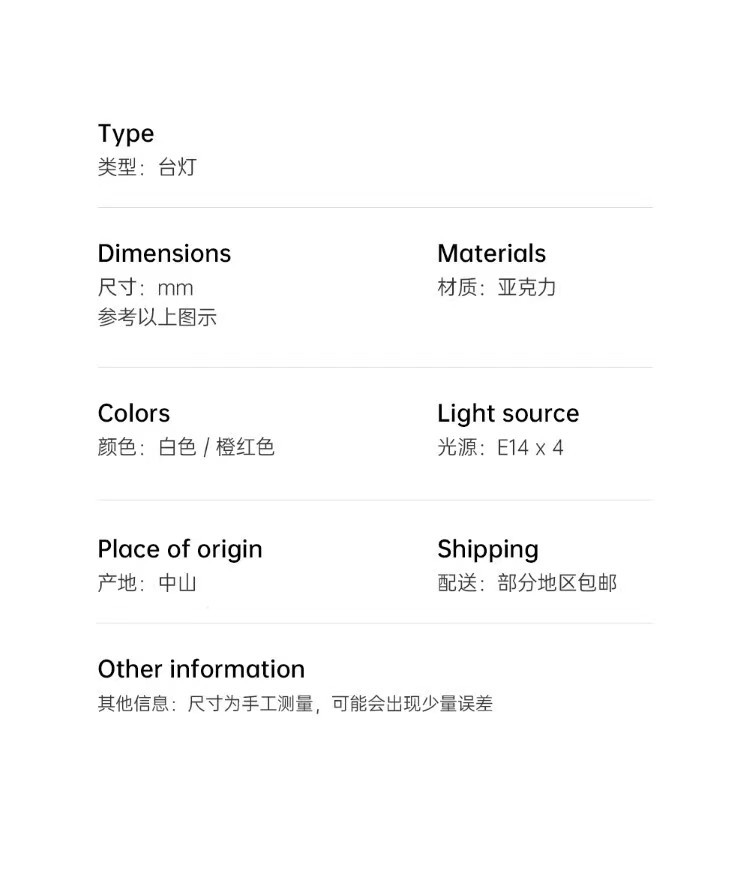Click the Colors heading
750x896 pixels.
tap(134, 414)
